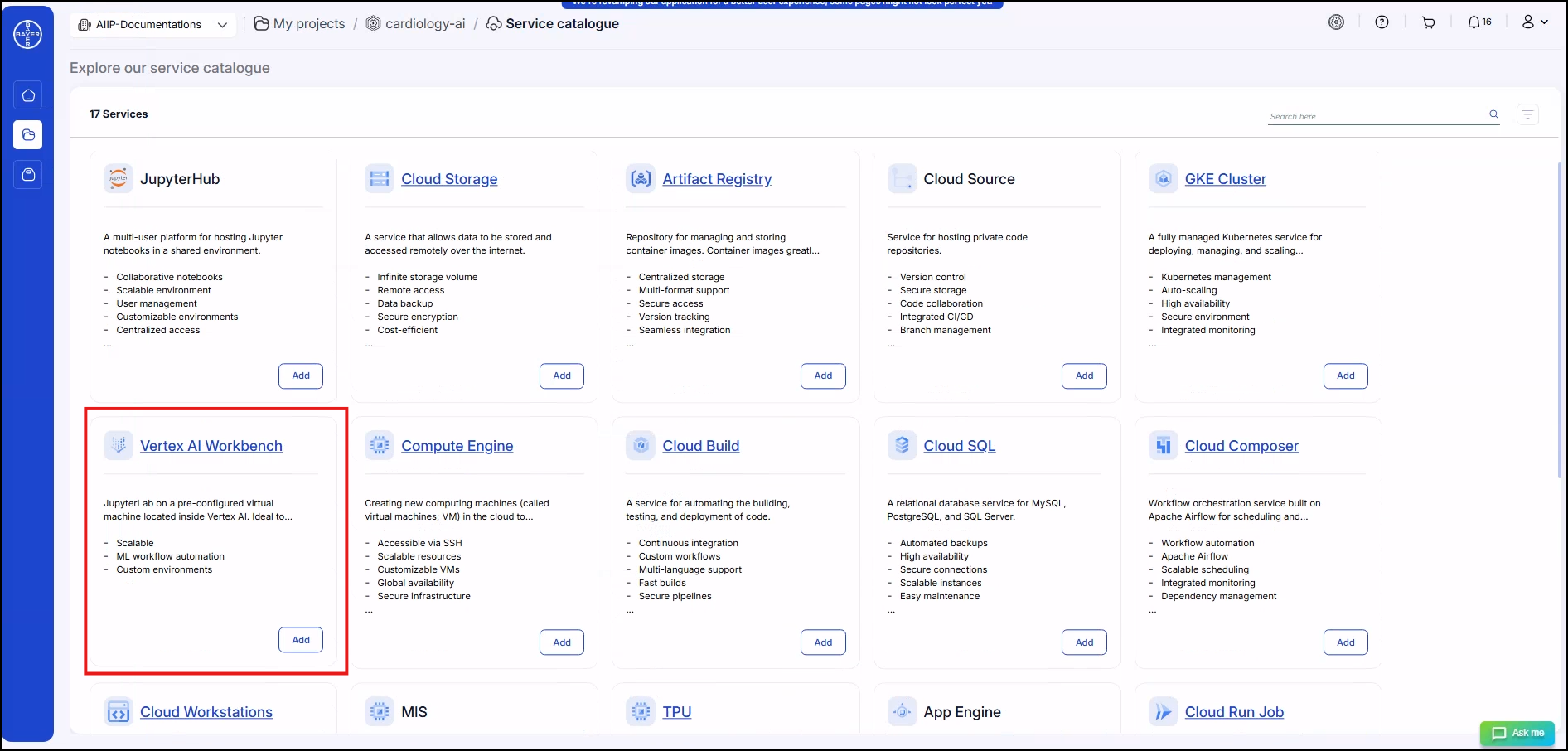The image size is (1568, 751).
Task: Click the Artifact Registry service icon
Action: point(641,178)
